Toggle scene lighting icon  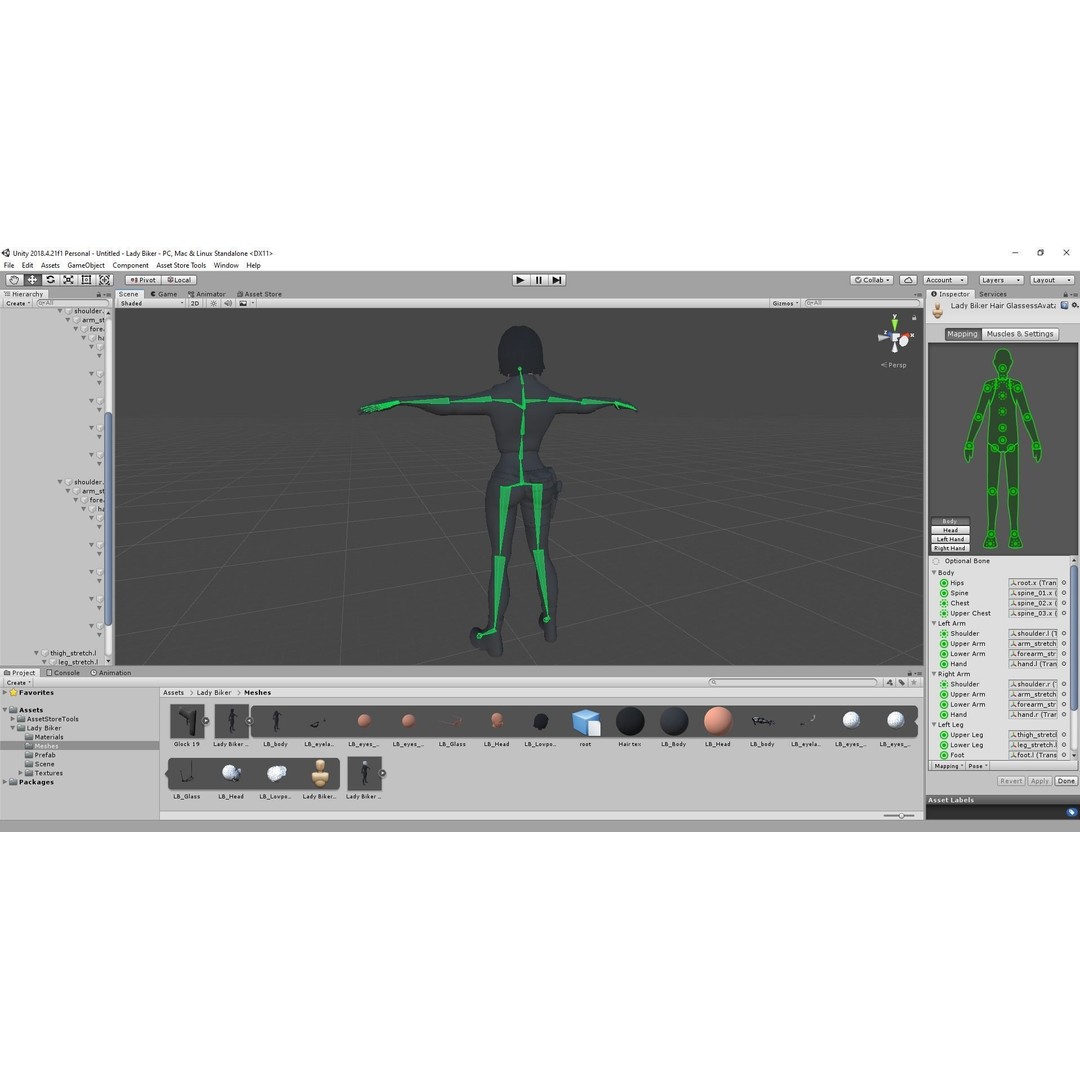[214, 303]
